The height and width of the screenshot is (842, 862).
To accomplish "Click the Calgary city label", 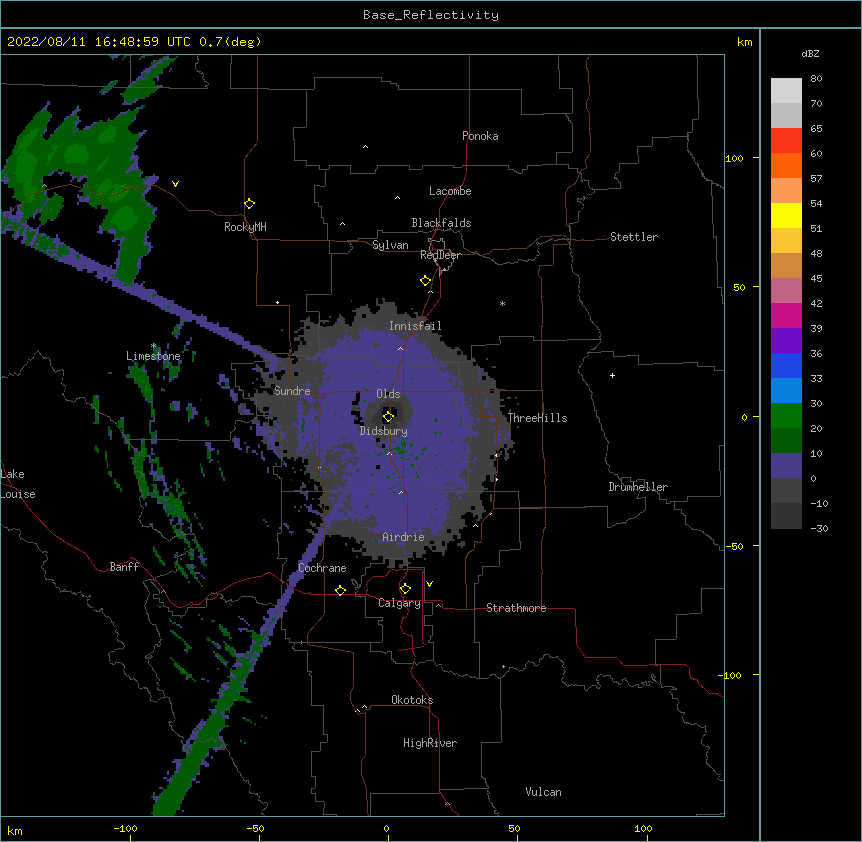I will click(400, 603).
